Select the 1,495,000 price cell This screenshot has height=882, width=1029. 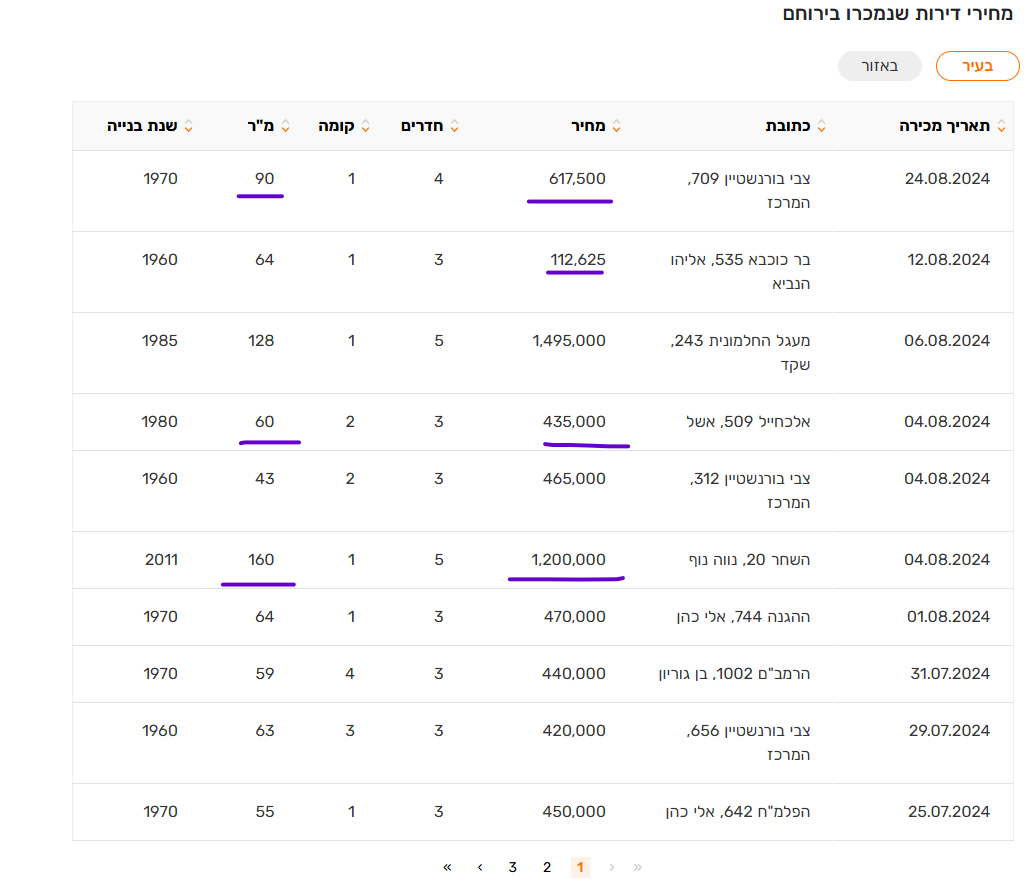pos(569,340)
